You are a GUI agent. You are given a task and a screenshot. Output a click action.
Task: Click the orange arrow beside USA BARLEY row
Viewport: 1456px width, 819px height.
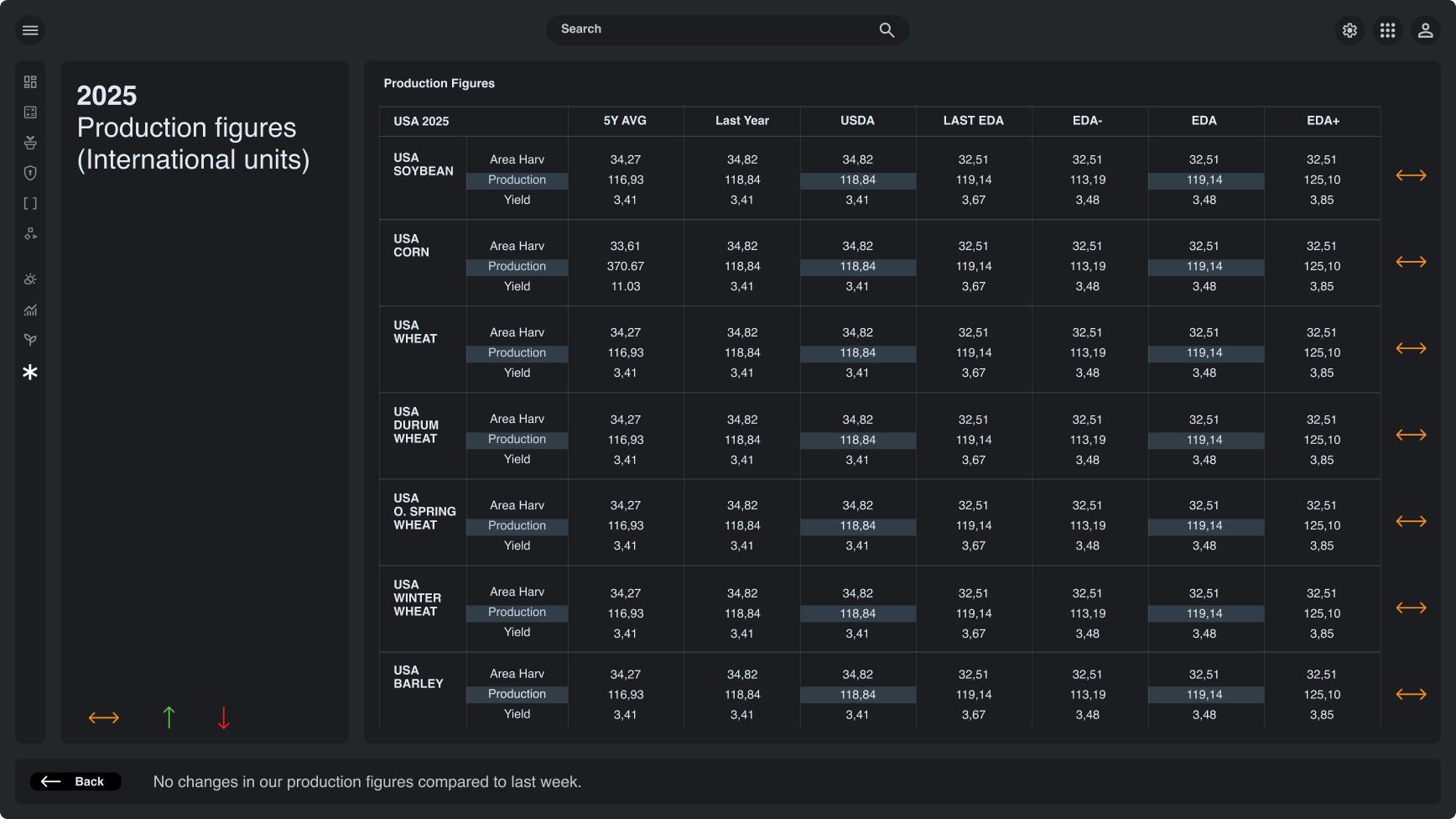point(1411,694)
